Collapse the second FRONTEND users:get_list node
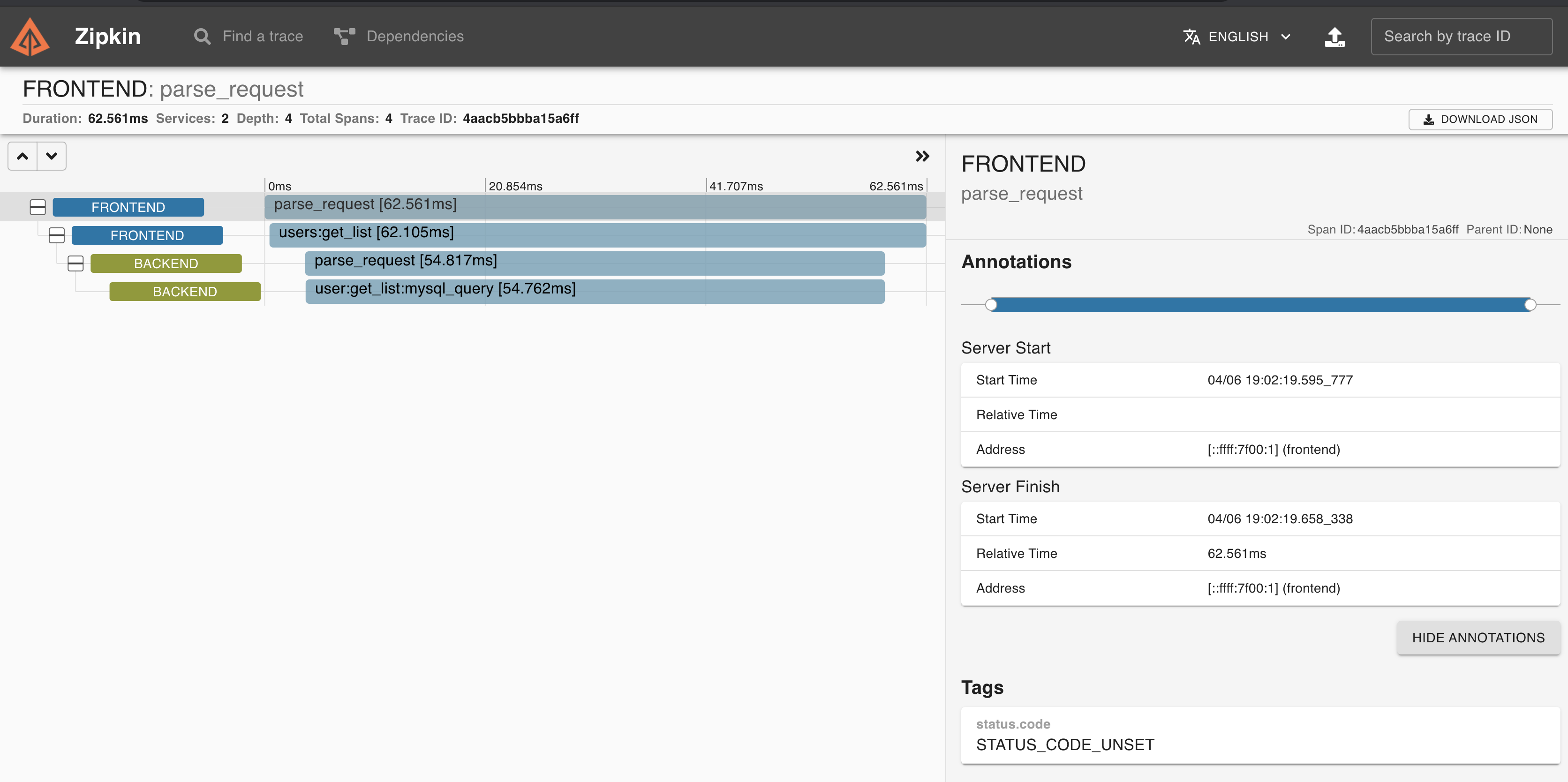This screenshot has height=782, width=1568. pyautogui.click(x=57, y=235)
